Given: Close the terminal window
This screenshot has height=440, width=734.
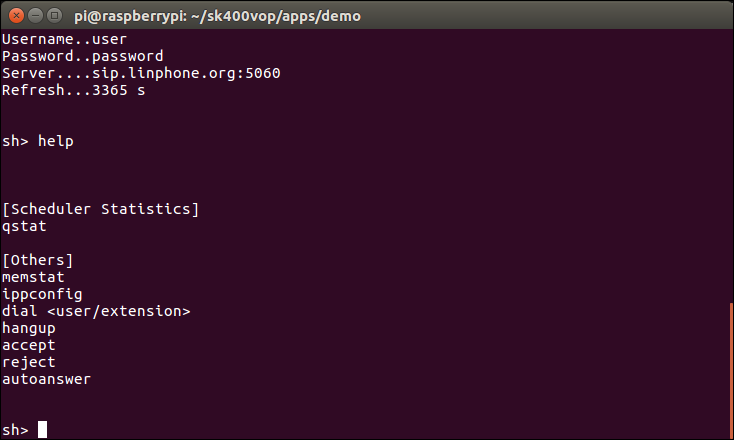Looking at the screenshot, I should tap(15, 15).
